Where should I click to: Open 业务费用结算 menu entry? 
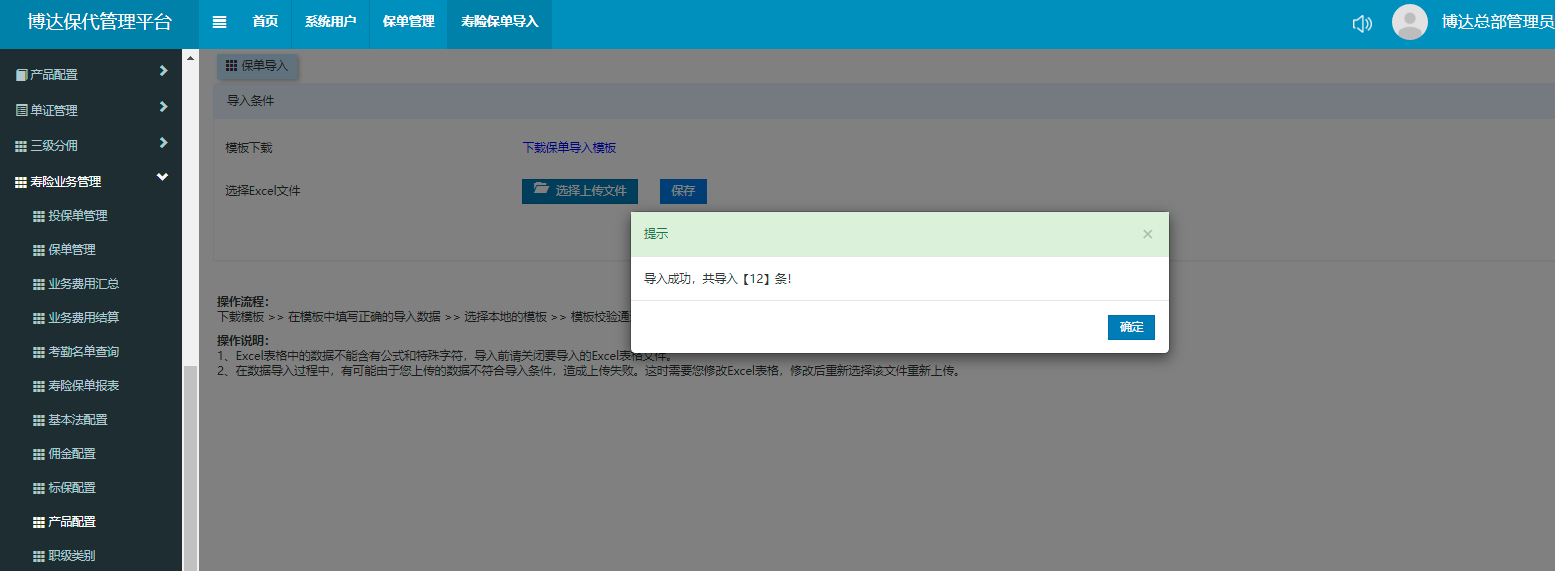(84, 318)
